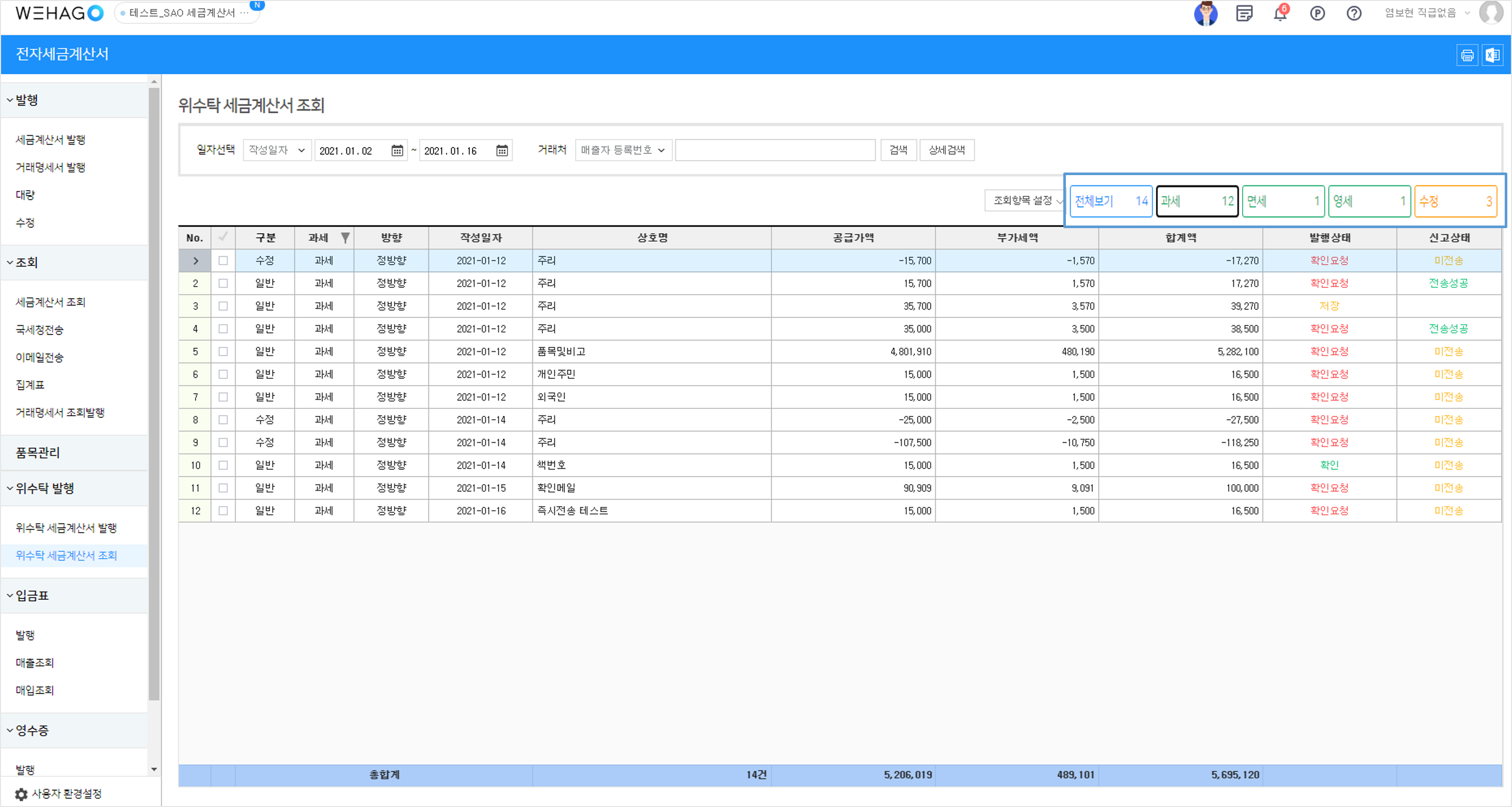Open 위수탁 세금계산서 발행 in sidebar
The height and width of the screenshot is (807, 1512).
67,528
